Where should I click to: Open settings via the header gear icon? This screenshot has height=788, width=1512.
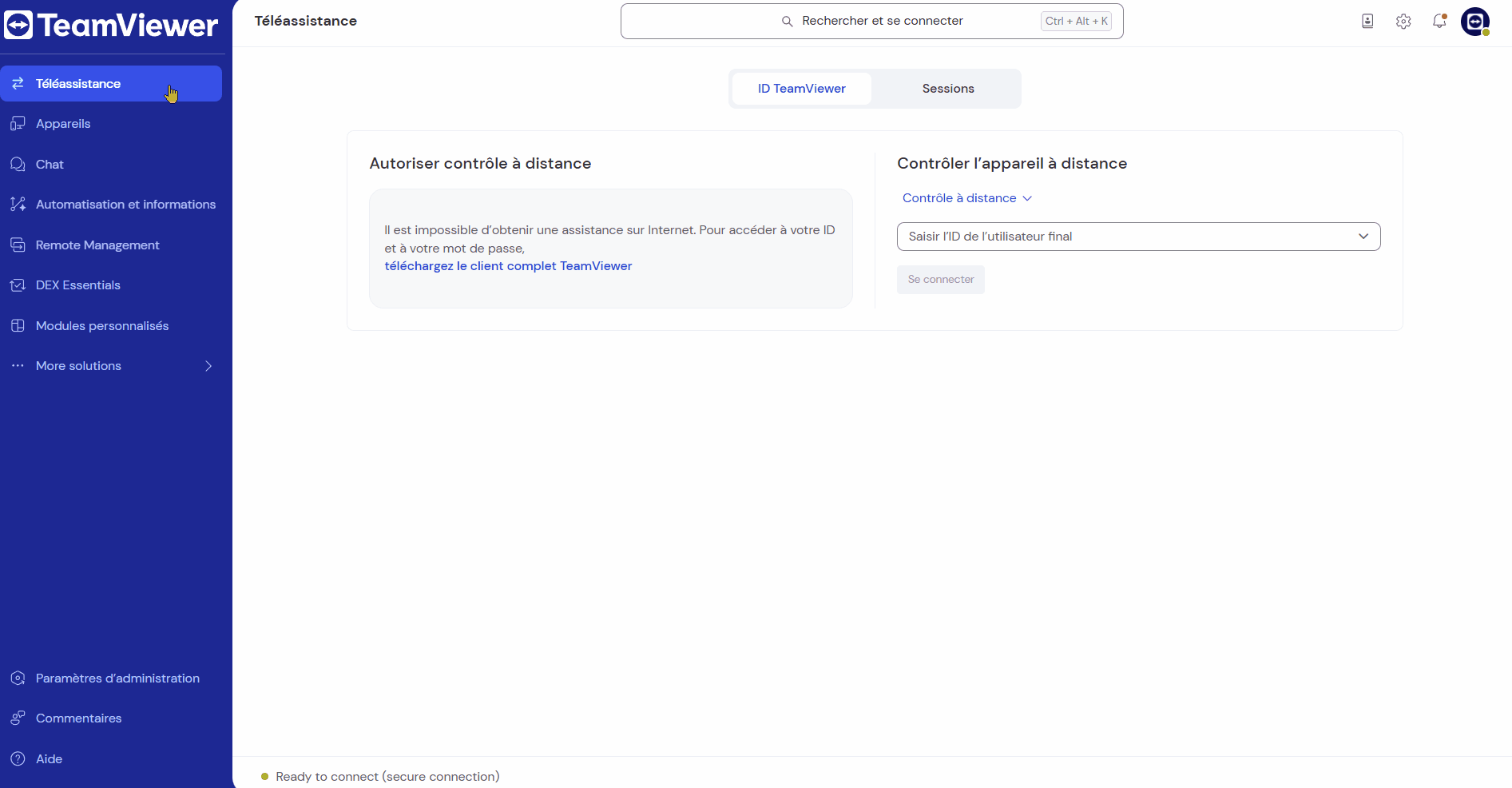1403,22
